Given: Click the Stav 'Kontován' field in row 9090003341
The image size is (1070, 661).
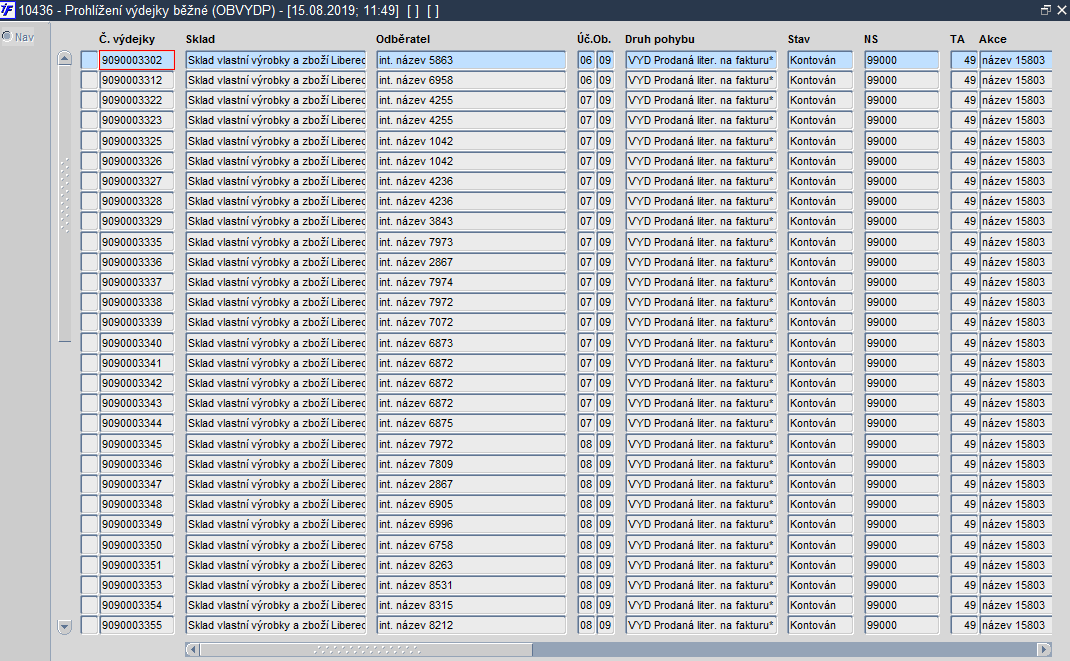Looking at the screenshot, I should [820, 363].
